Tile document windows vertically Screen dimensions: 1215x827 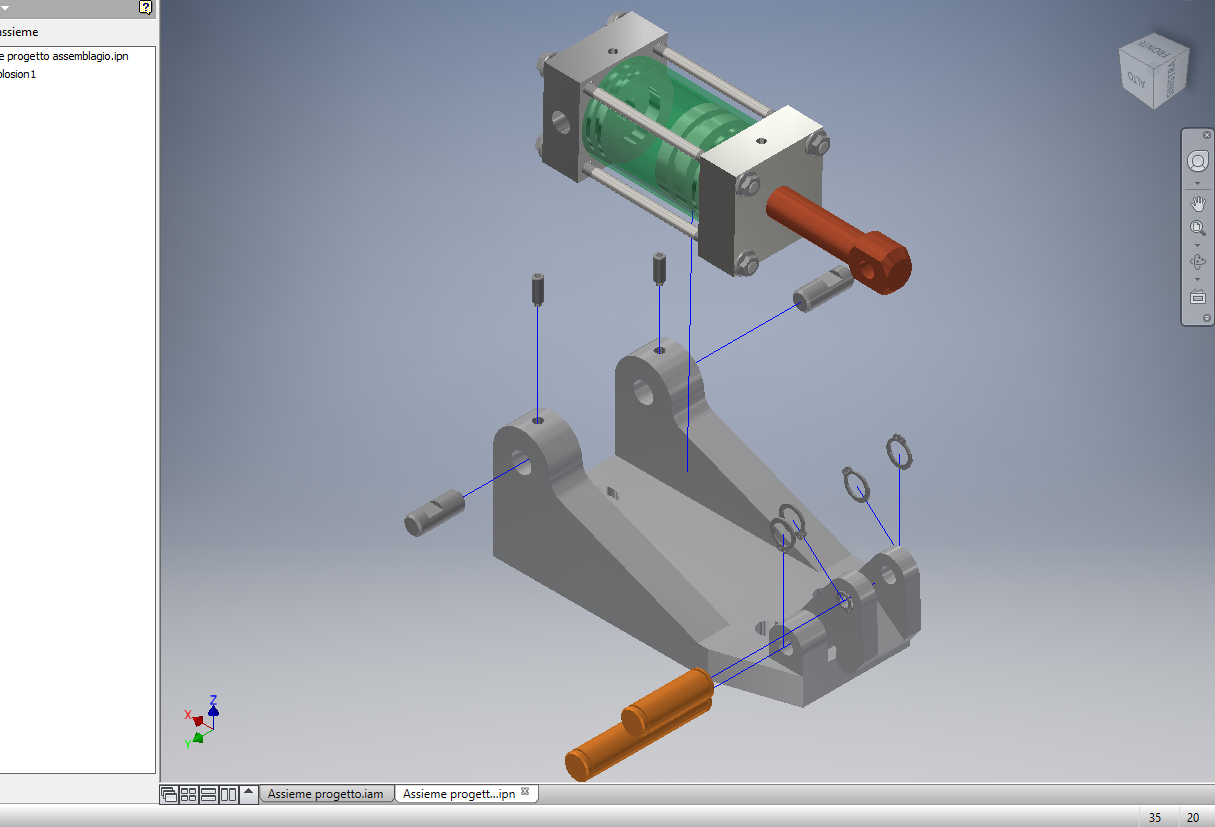(228, 795)
